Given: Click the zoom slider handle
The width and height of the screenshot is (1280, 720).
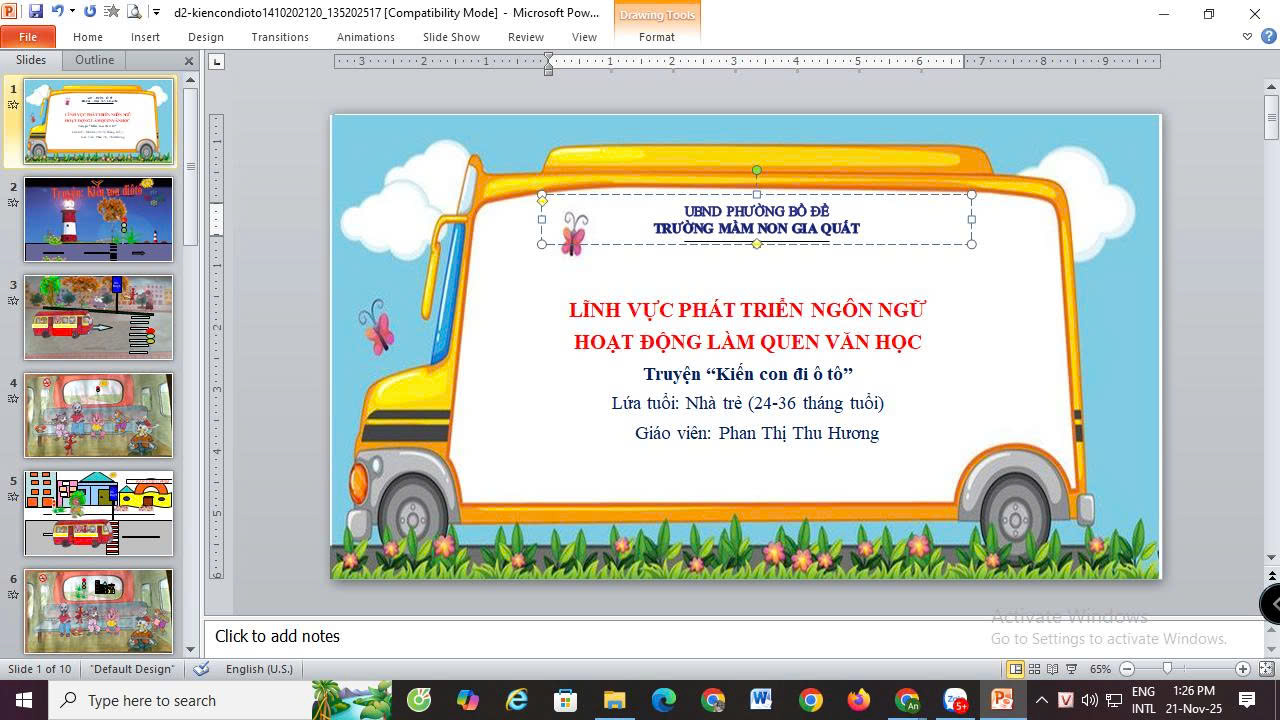Looking at the screenshot, I should [1167, 669].
